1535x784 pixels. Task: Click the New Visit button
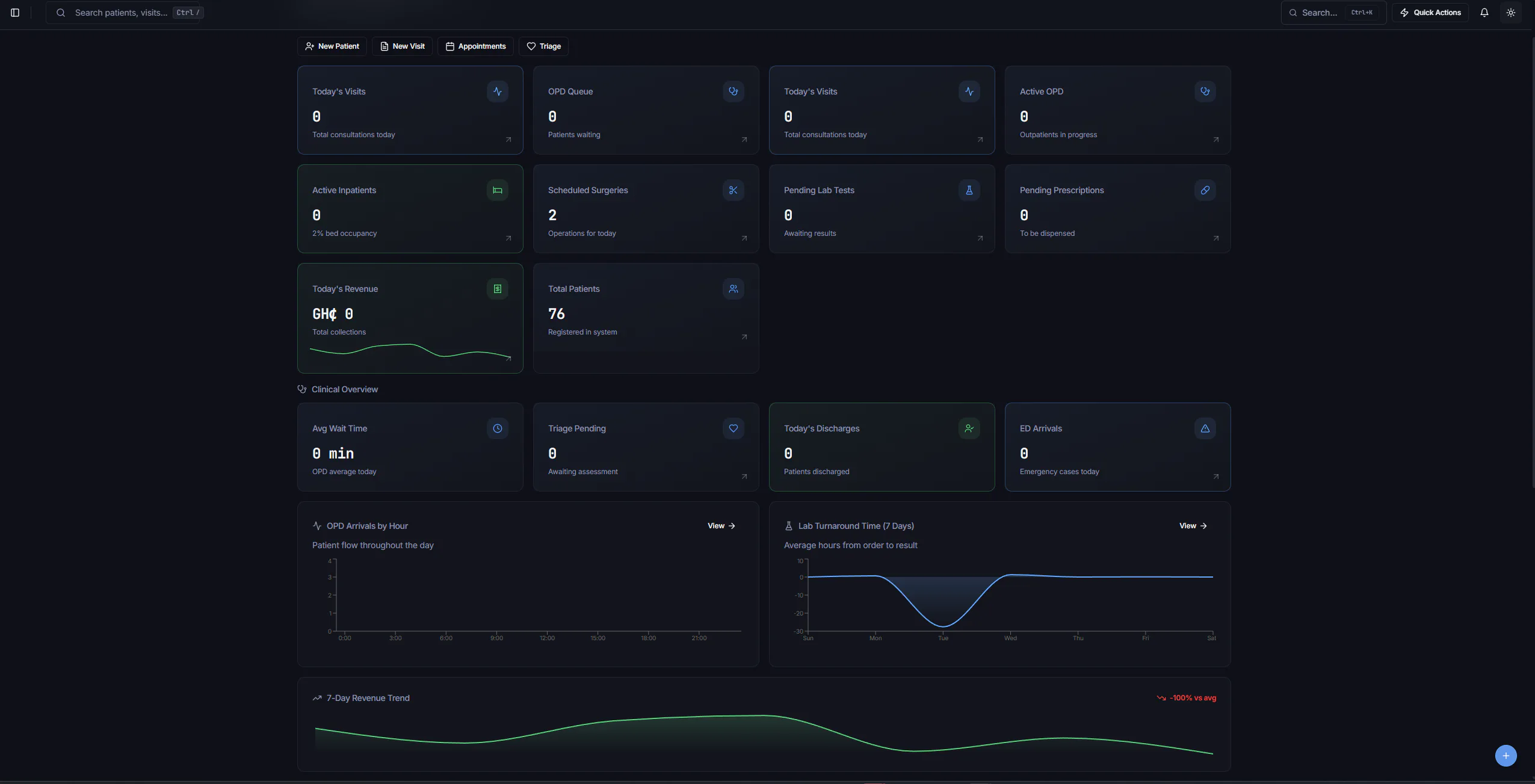pos(402,46)
